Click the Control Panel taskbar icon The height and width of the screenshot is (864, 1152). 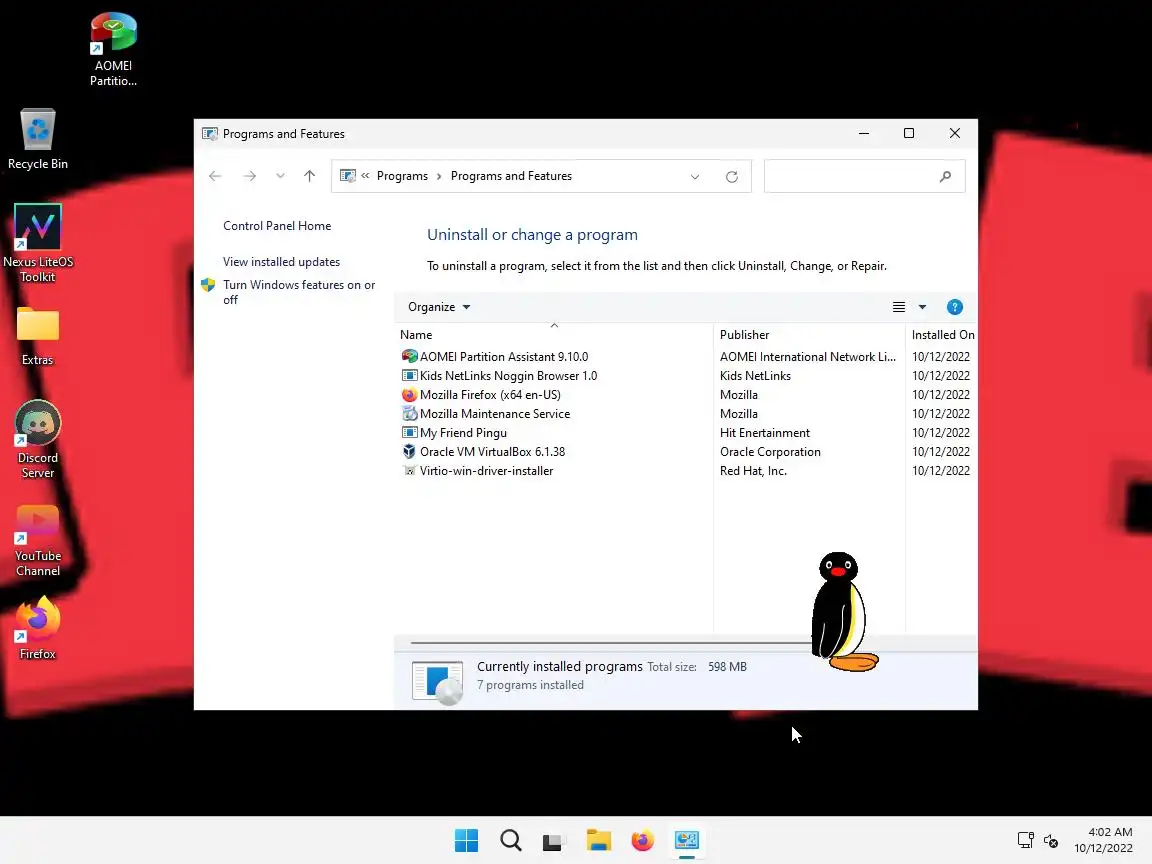click(x=687, y=840)
